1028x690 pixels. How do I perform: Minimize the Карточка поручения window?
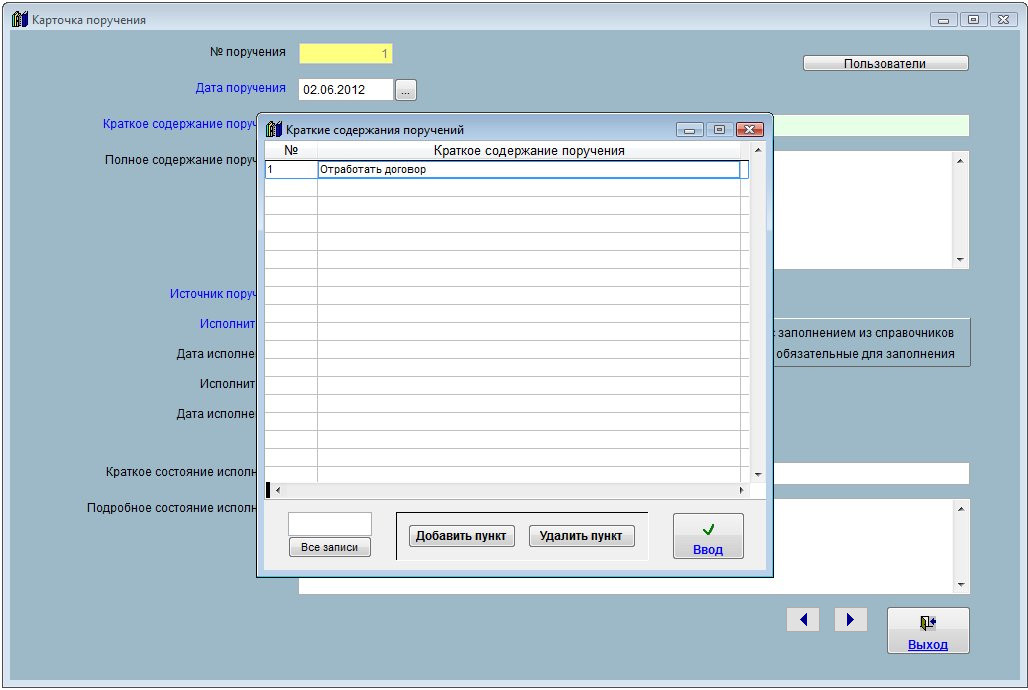pos(943,20)
